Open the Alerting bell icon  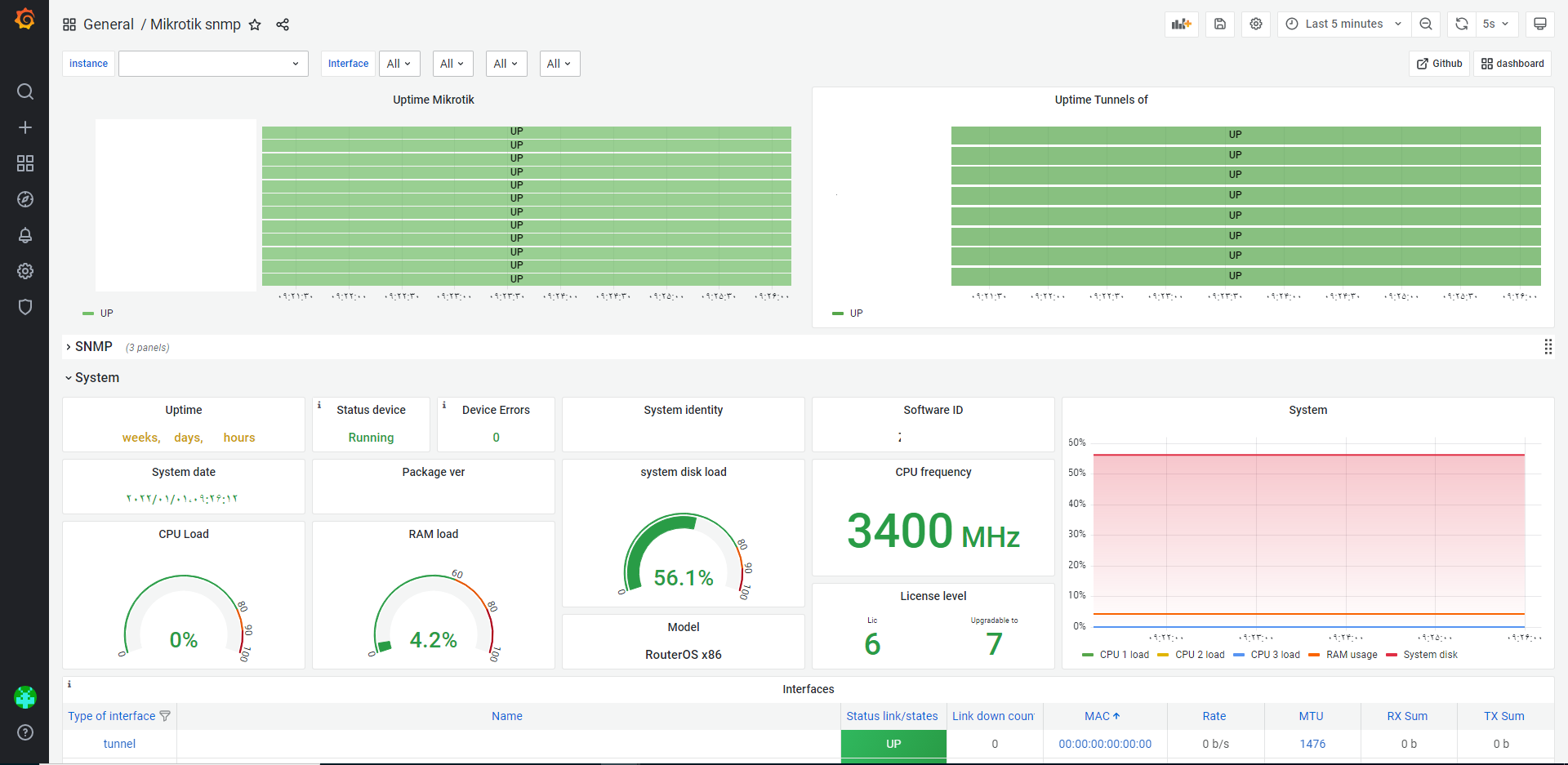[25, 235]
